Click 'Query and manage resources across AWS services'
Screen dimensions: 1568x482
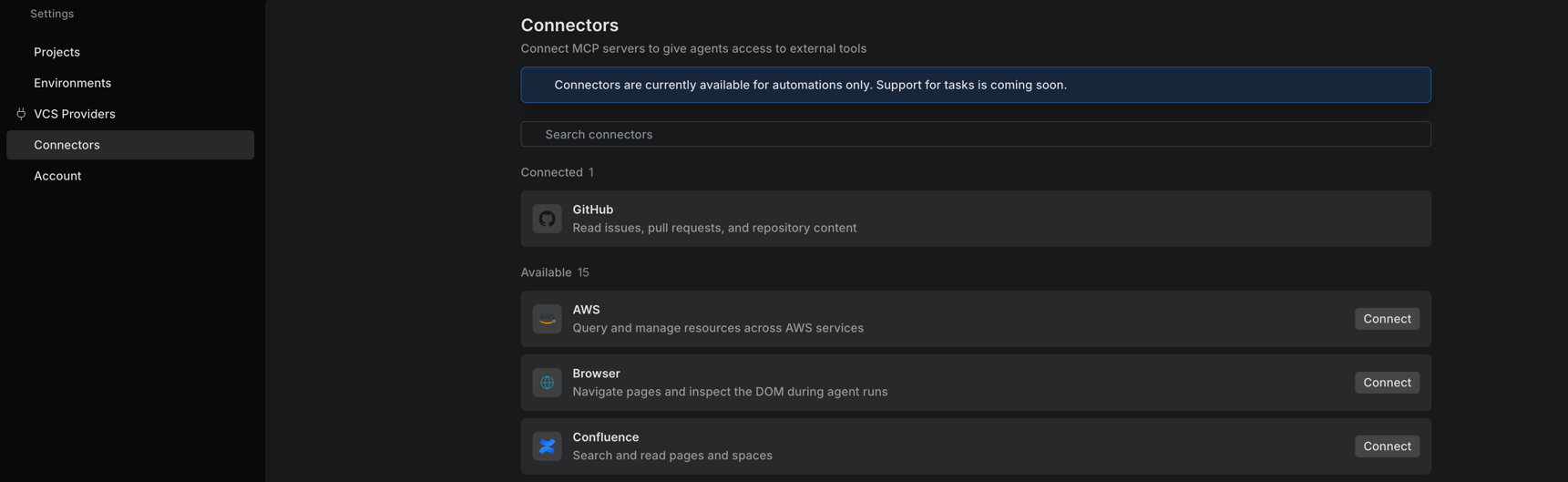tap(718, 328)
